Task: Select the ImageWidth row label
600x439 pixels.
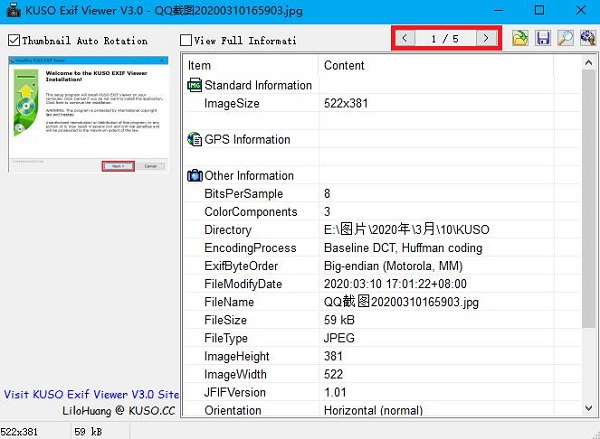Action: tap(235, 374)
